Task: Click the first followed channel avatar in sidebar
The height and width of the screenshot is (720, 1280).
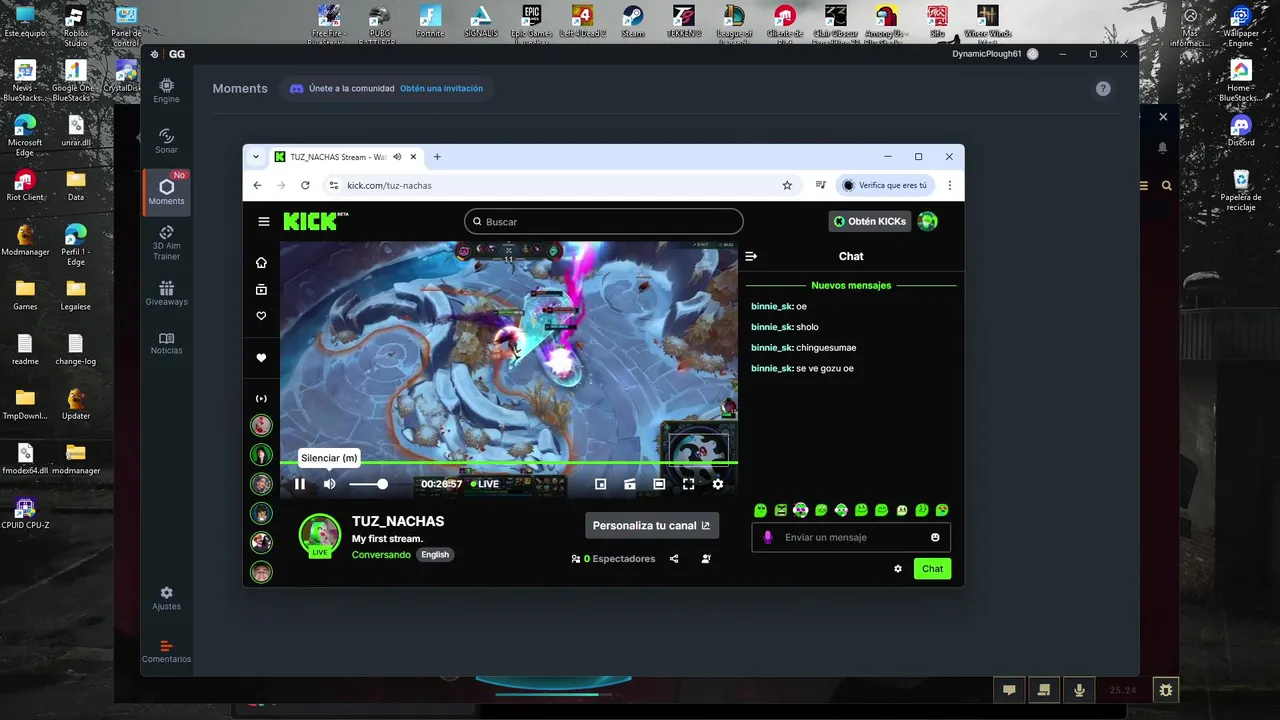Action: click(261, 425)
